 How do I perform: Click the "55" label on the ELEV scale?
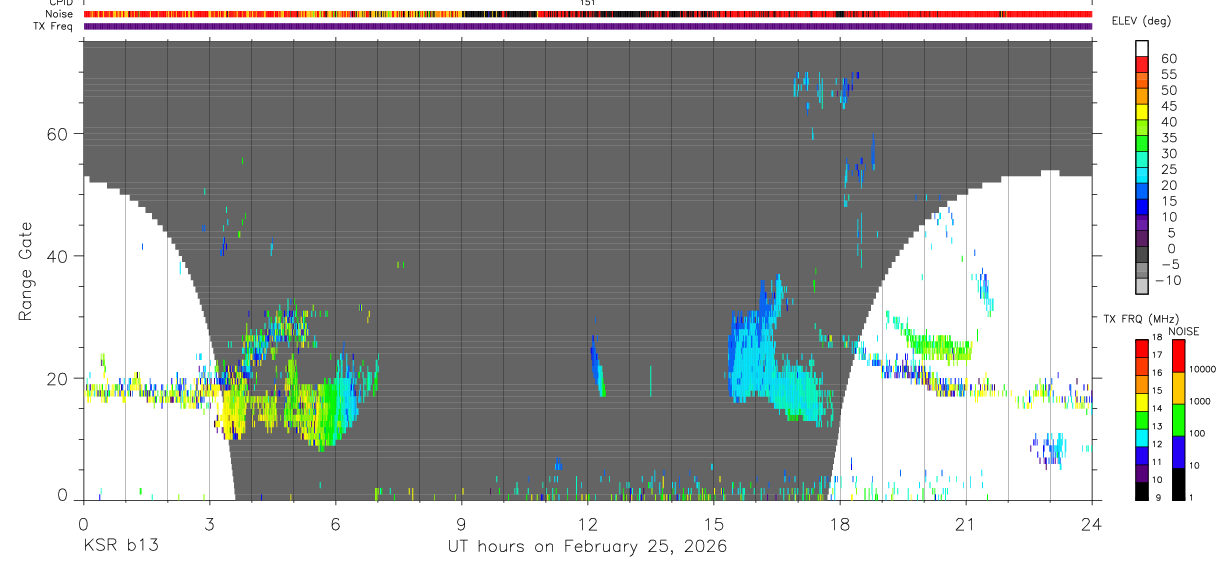click(1168, 75)
